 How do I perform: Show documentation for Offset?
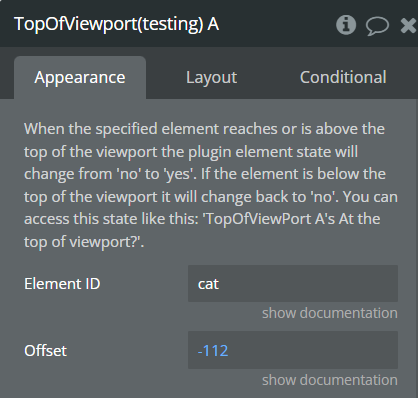click(330, 380)
